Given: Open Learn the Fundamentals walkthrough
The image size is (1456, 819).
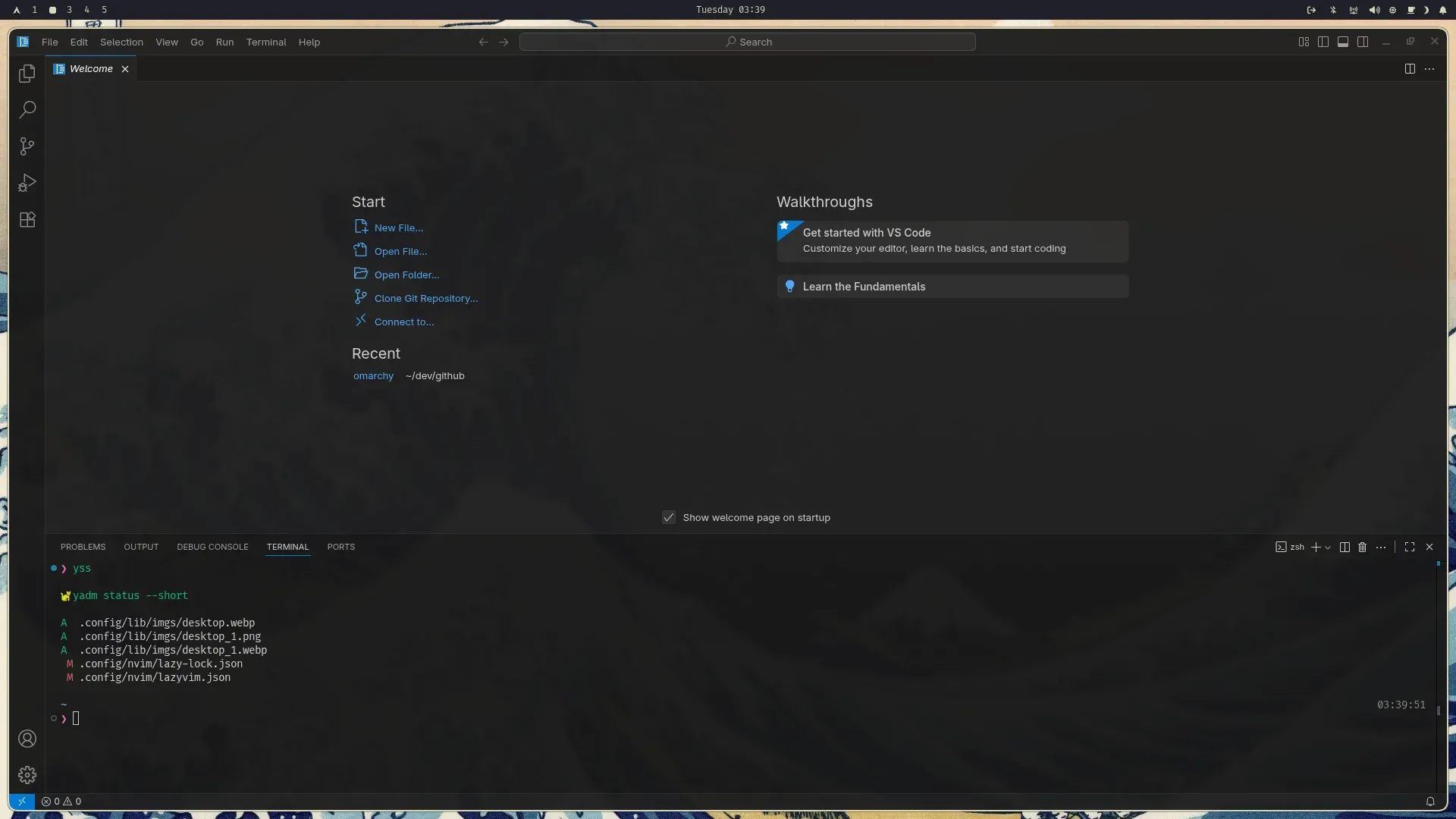Looking at the screenshot, I should tap(952, 287).
